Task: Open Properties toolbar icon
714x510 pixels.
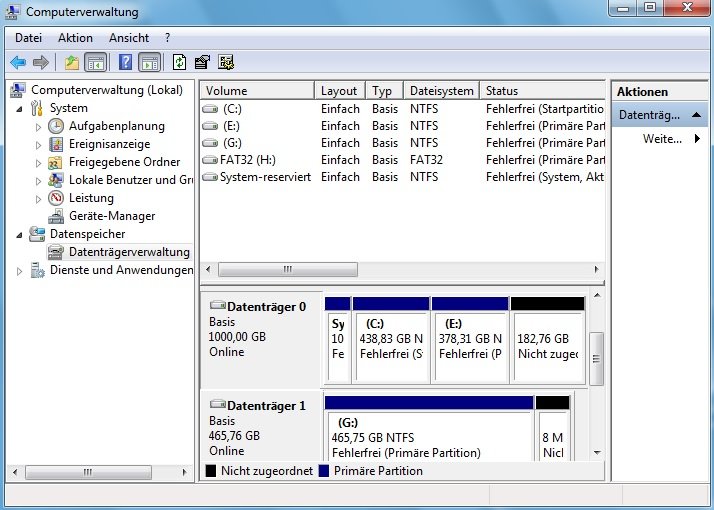Action: (x=202, y=62)
